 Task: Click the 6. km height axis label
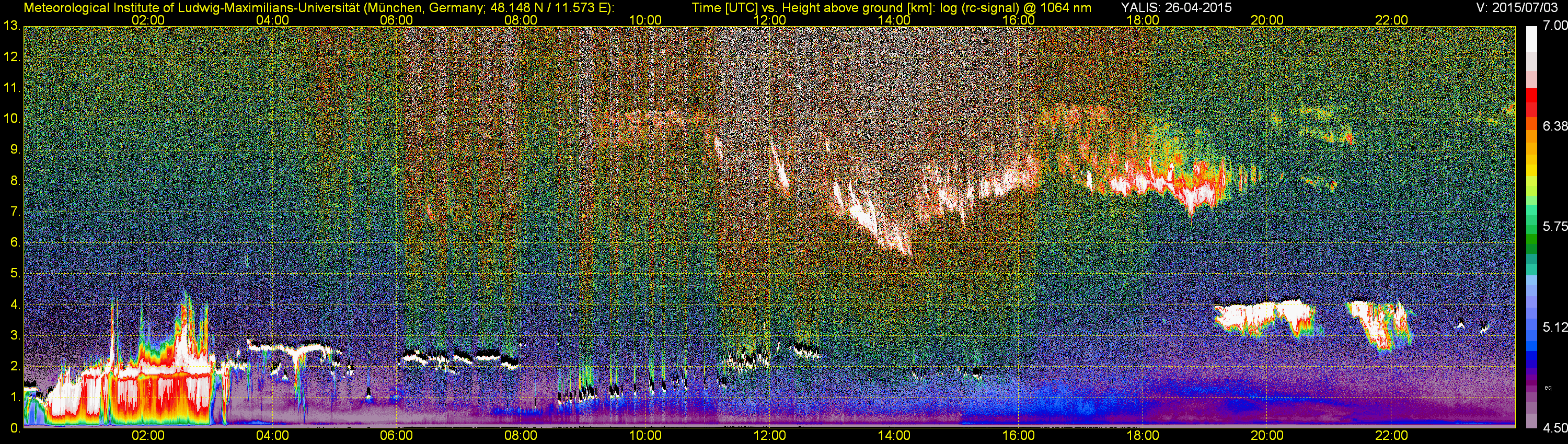coord(15,242)
